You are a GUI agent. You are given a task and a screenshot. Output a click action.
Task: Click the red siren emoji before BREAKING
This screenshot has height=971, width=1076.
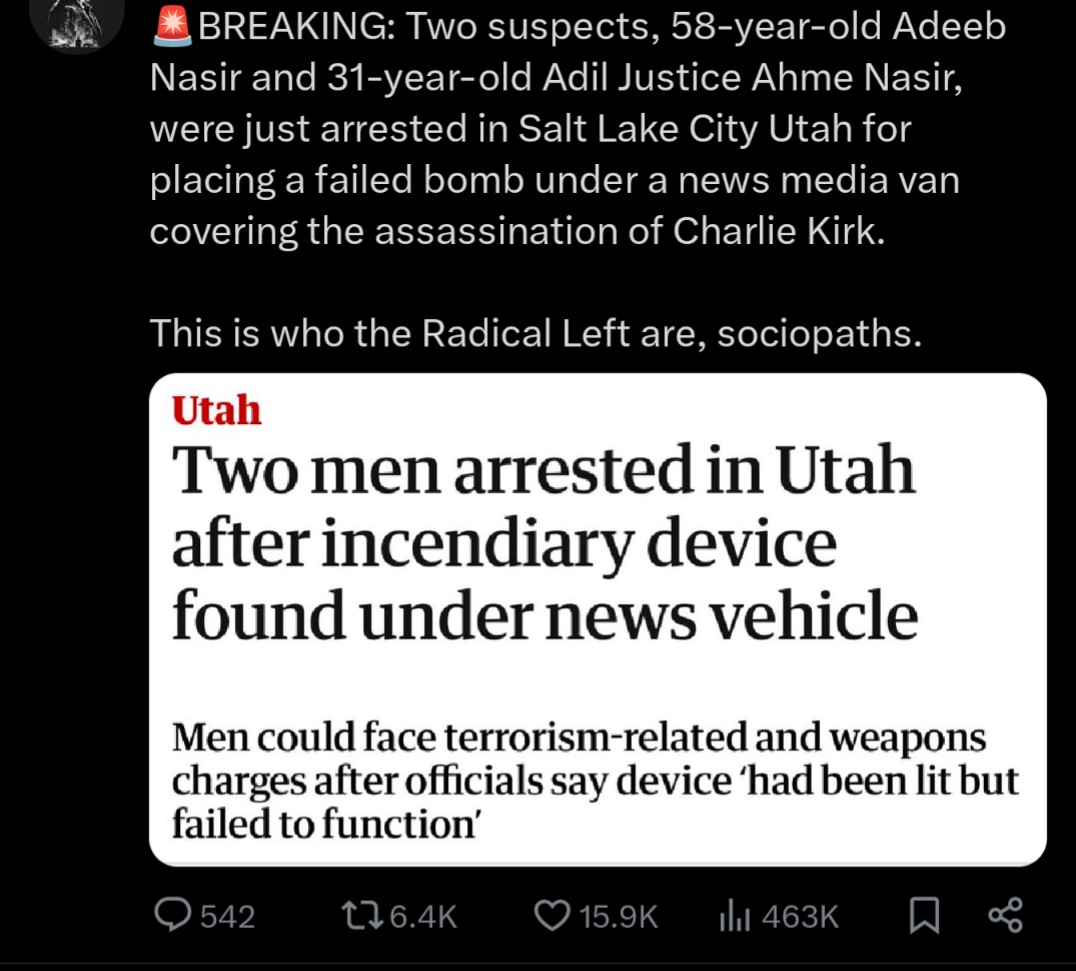pyautogui.click(x=172, y=26)
